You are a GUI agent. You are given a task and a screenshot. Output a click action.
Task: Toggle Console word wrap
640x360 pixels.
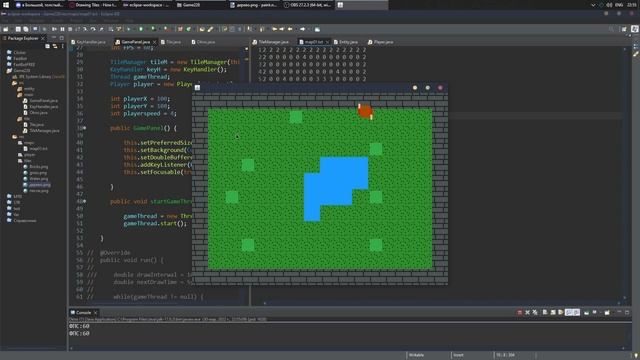pos(561,313)
